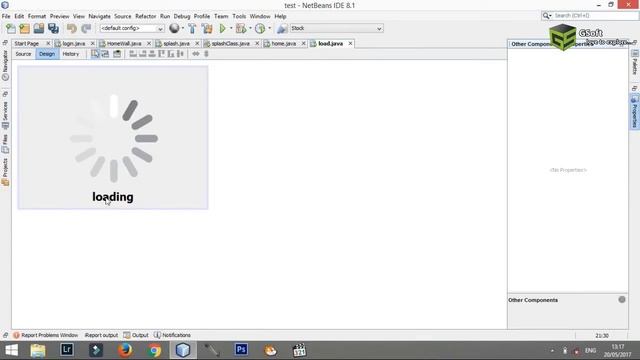
Task: Toggle Selection Mode in the designer toolbar
Action: (x=95, y=54)
